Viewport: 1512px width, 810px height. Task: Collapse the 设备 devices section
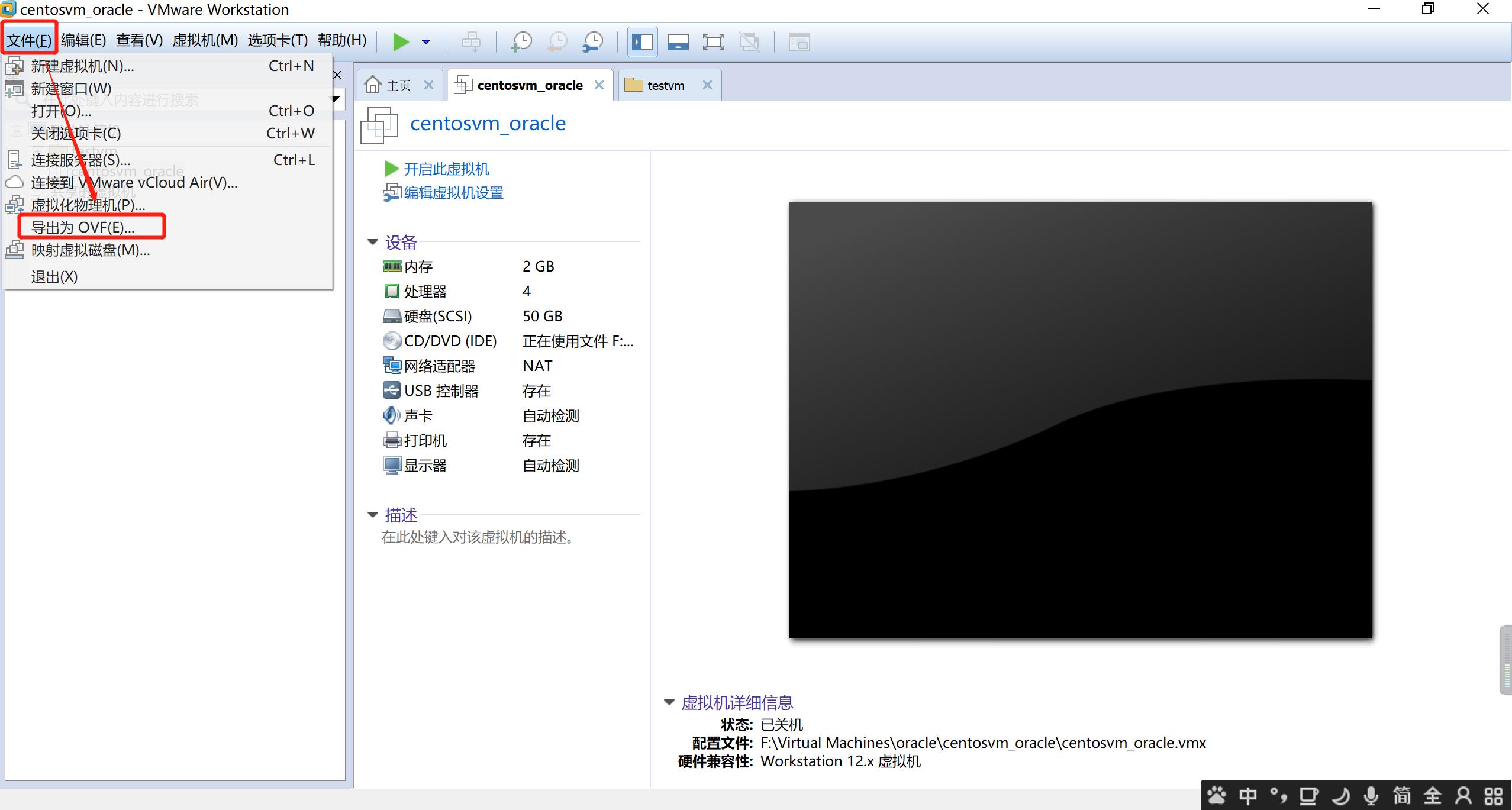pyautogui.click(x=373, y=241)
